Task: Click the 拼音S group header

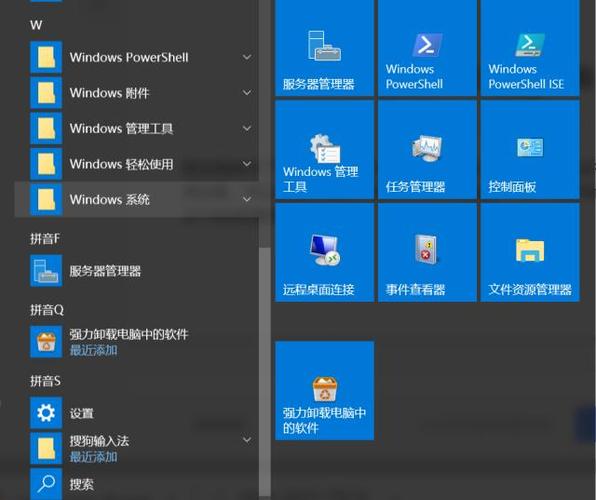Action: pos(45,381)
